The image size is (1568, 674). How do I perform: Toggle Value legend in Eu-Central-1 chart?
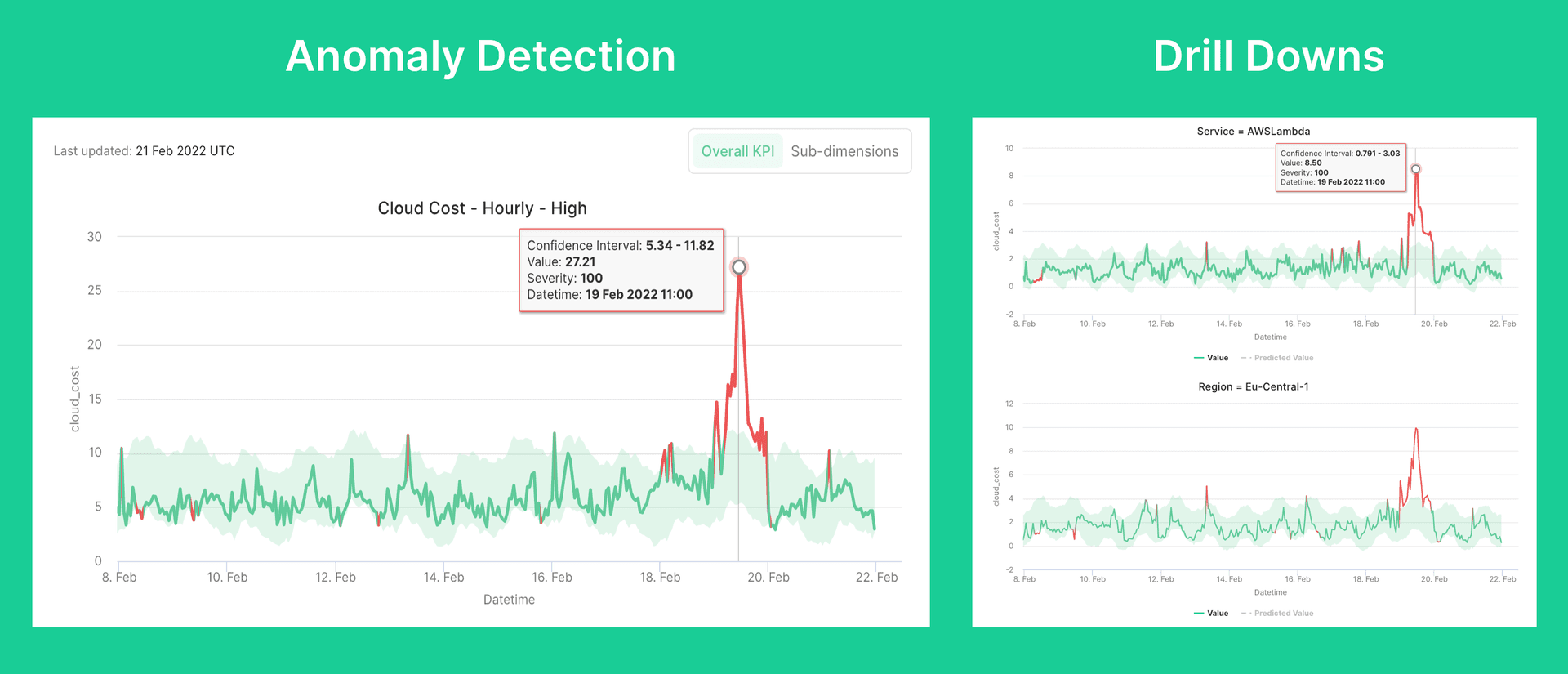(1211, 614)
